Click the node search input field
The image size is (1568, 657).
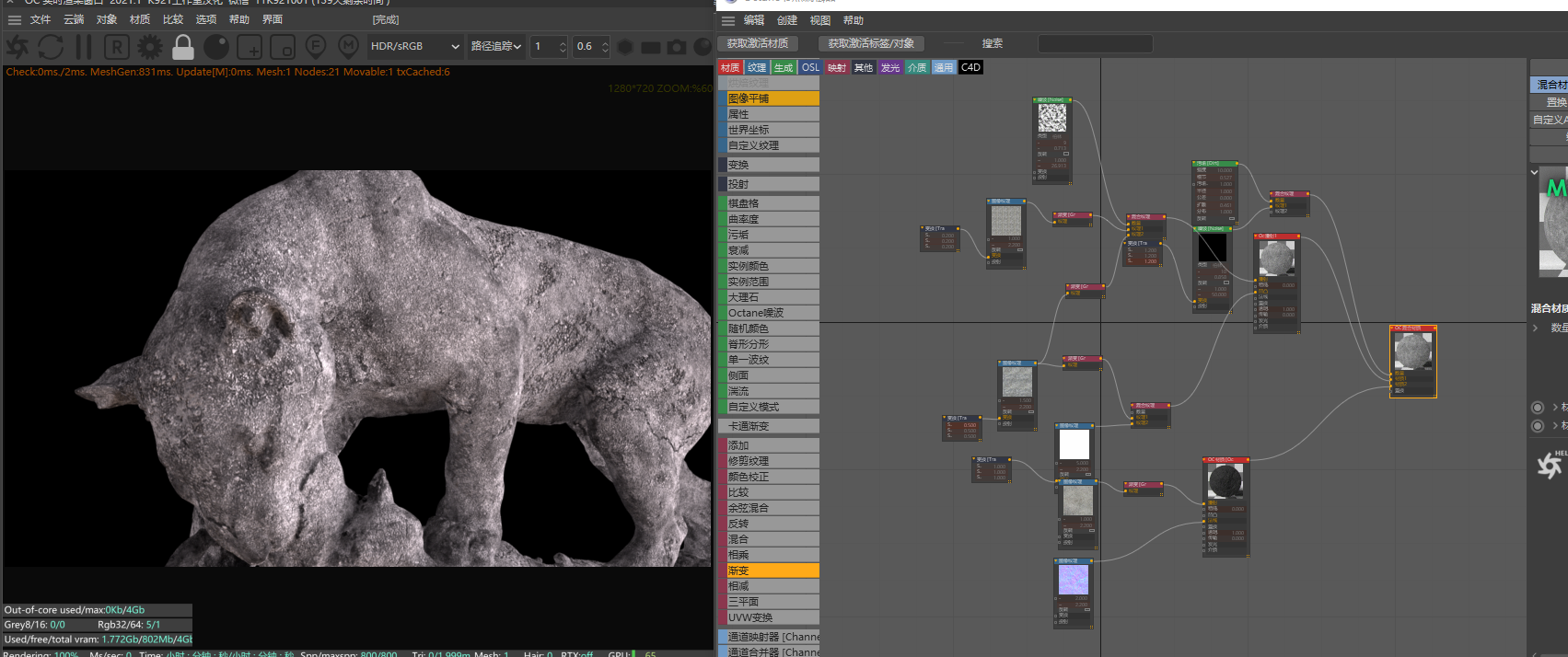pos(1095,44)
